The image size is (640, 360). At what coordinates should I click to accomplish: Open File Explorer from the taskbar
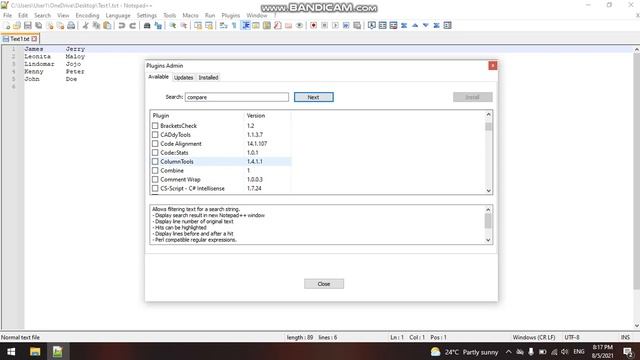pyautogui.click(x=35, y=351)
